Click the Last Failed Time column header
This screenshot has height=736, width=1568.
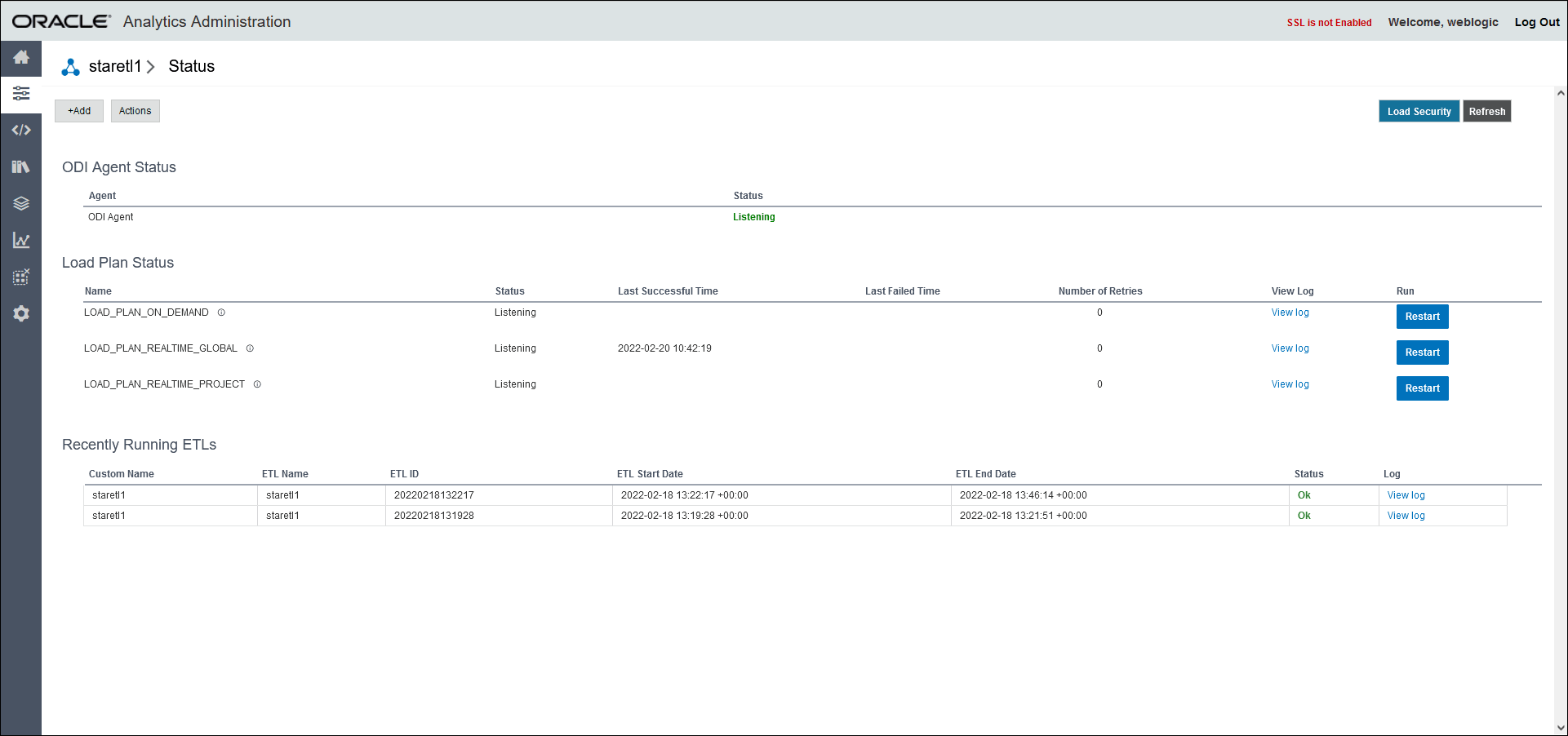pyautogui.click(x=902, y=291)
